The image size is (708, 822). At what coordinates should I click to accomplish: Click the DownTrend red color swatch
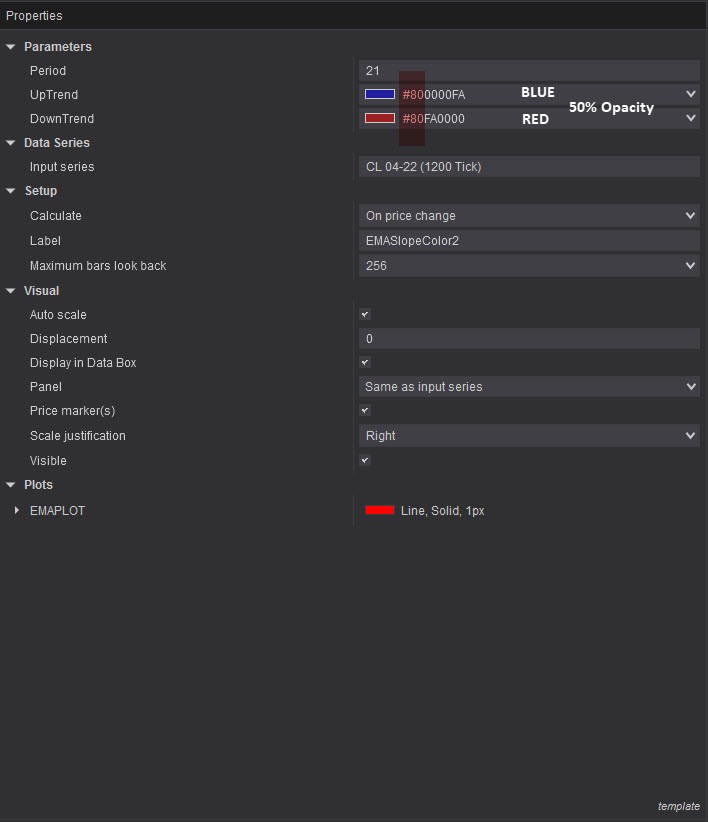(x=380, y=119)
